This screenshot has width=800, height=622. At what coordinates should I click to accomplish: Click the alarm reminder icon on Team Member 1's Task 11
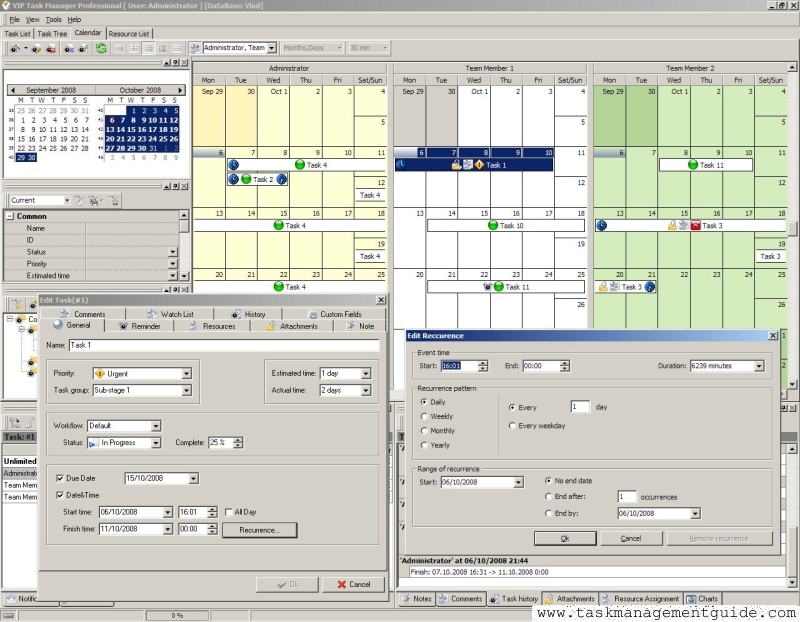click(487, 287)
